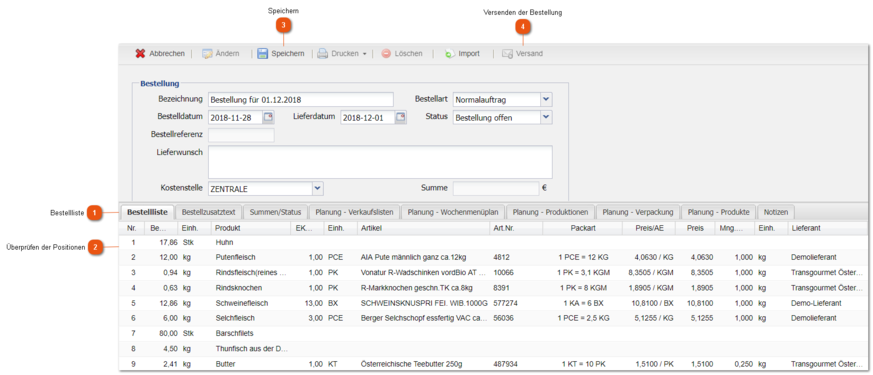
Task: Click the Versand envelope icon
Action: (x=507, y=54)
